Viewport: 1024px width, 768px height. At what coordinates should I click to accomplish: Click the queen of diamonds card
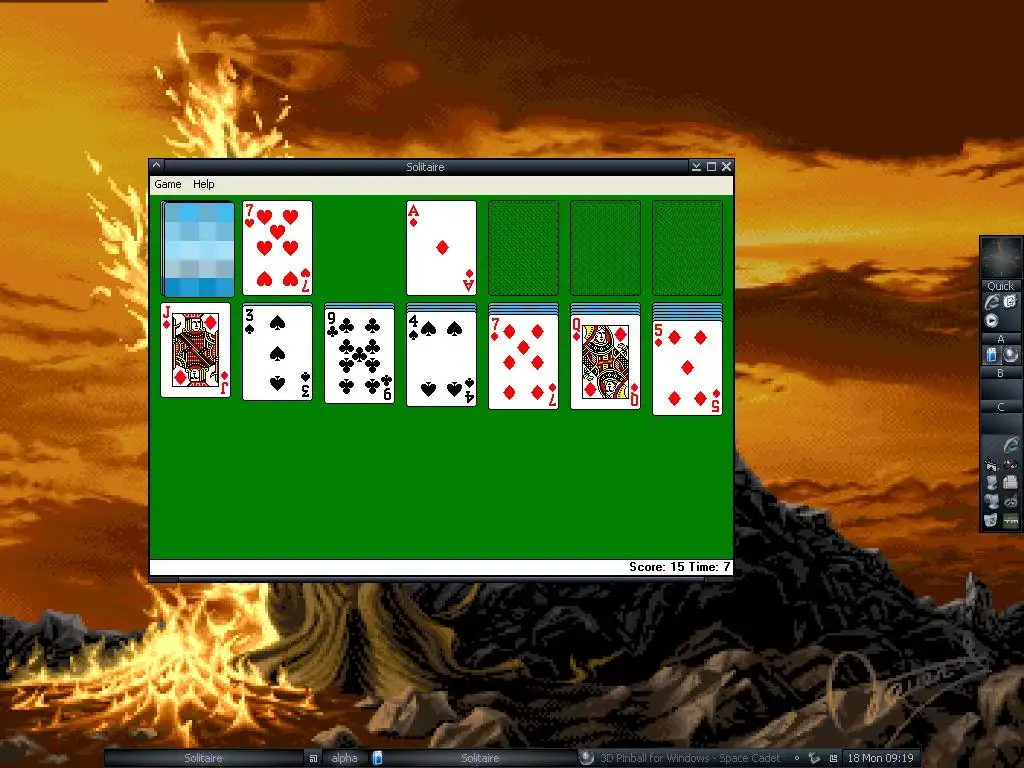605,363
